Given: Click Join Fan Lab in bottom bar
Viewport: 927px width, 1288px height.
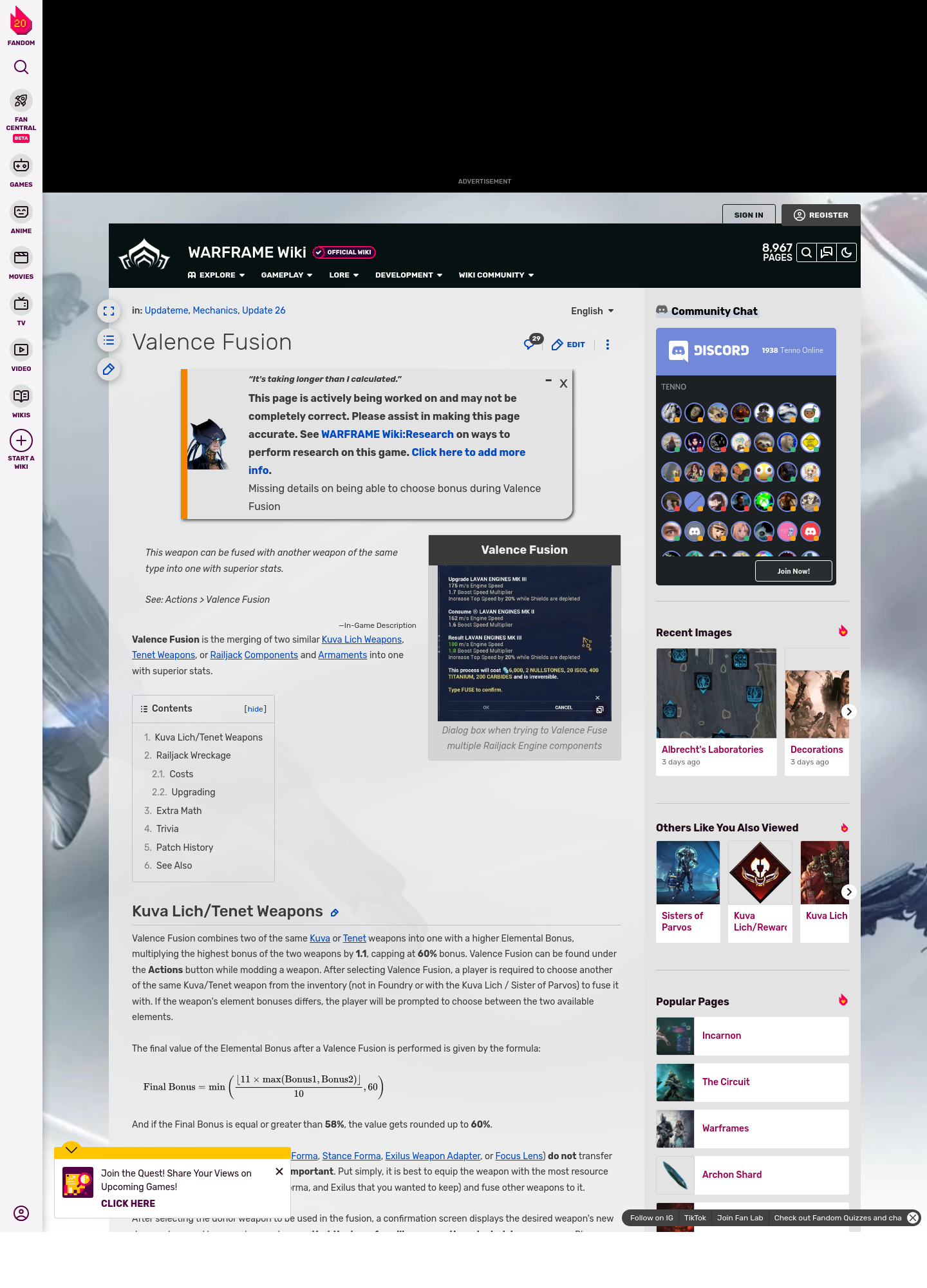Looking at the screenshot, I should [x=740, y=1218].
